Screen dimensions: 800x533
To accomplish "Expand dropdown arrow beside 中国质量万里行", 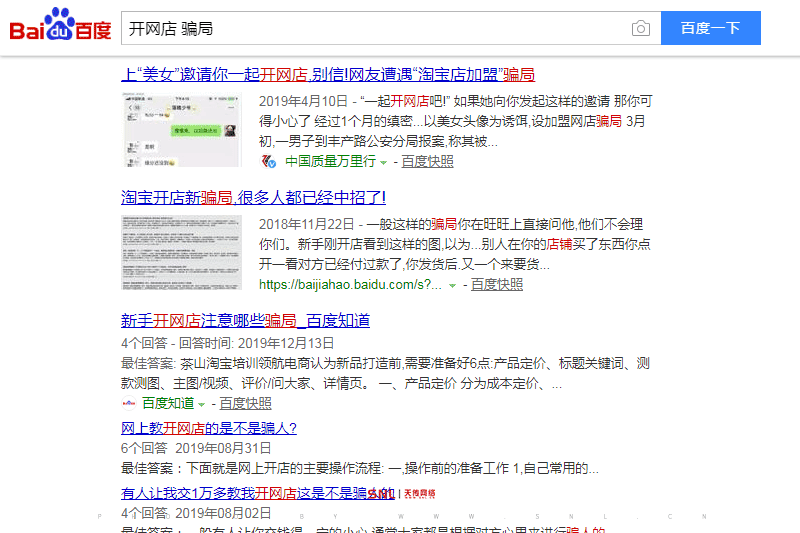I will 383,163.
